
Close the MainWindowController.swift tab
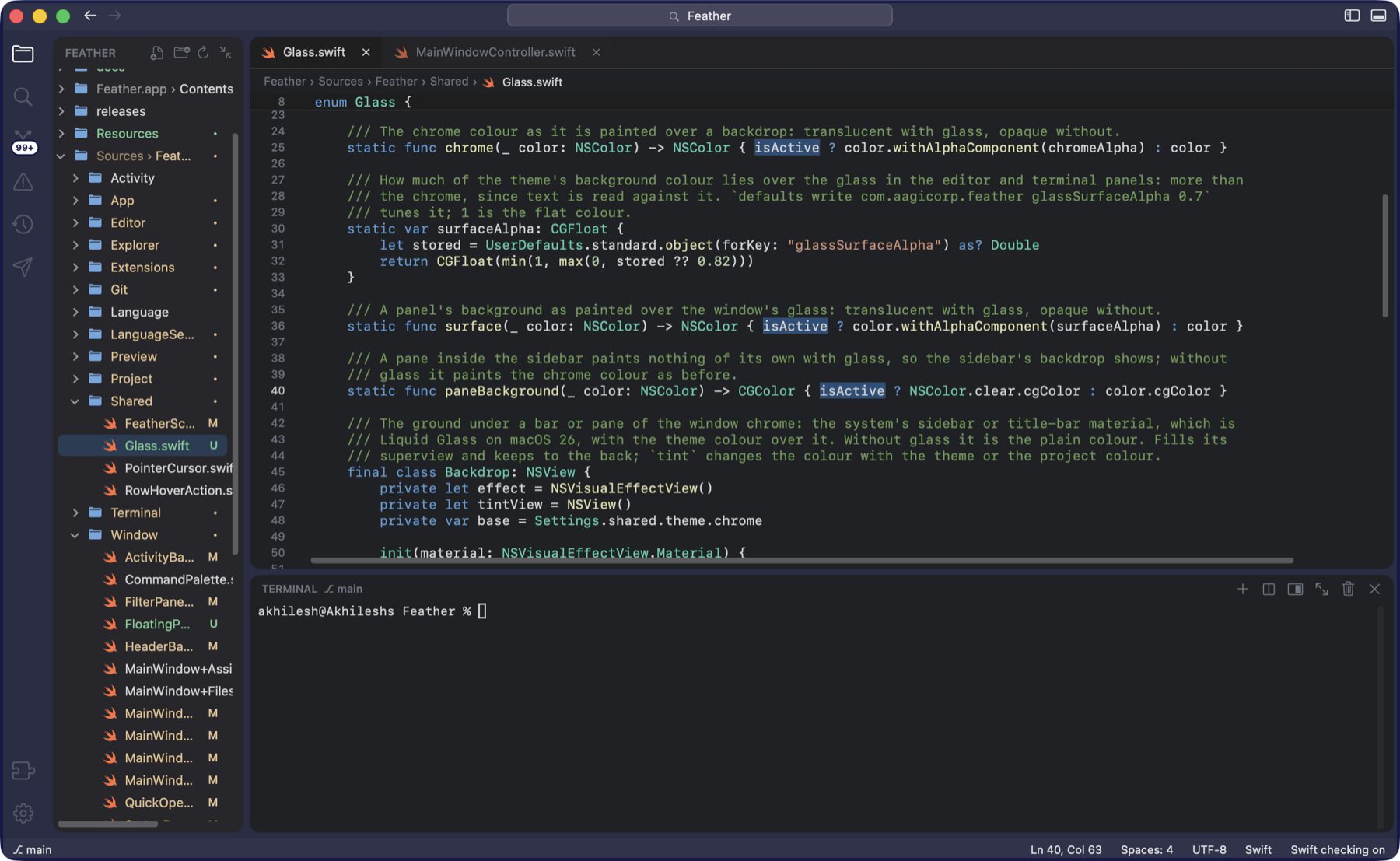(596, 52)
